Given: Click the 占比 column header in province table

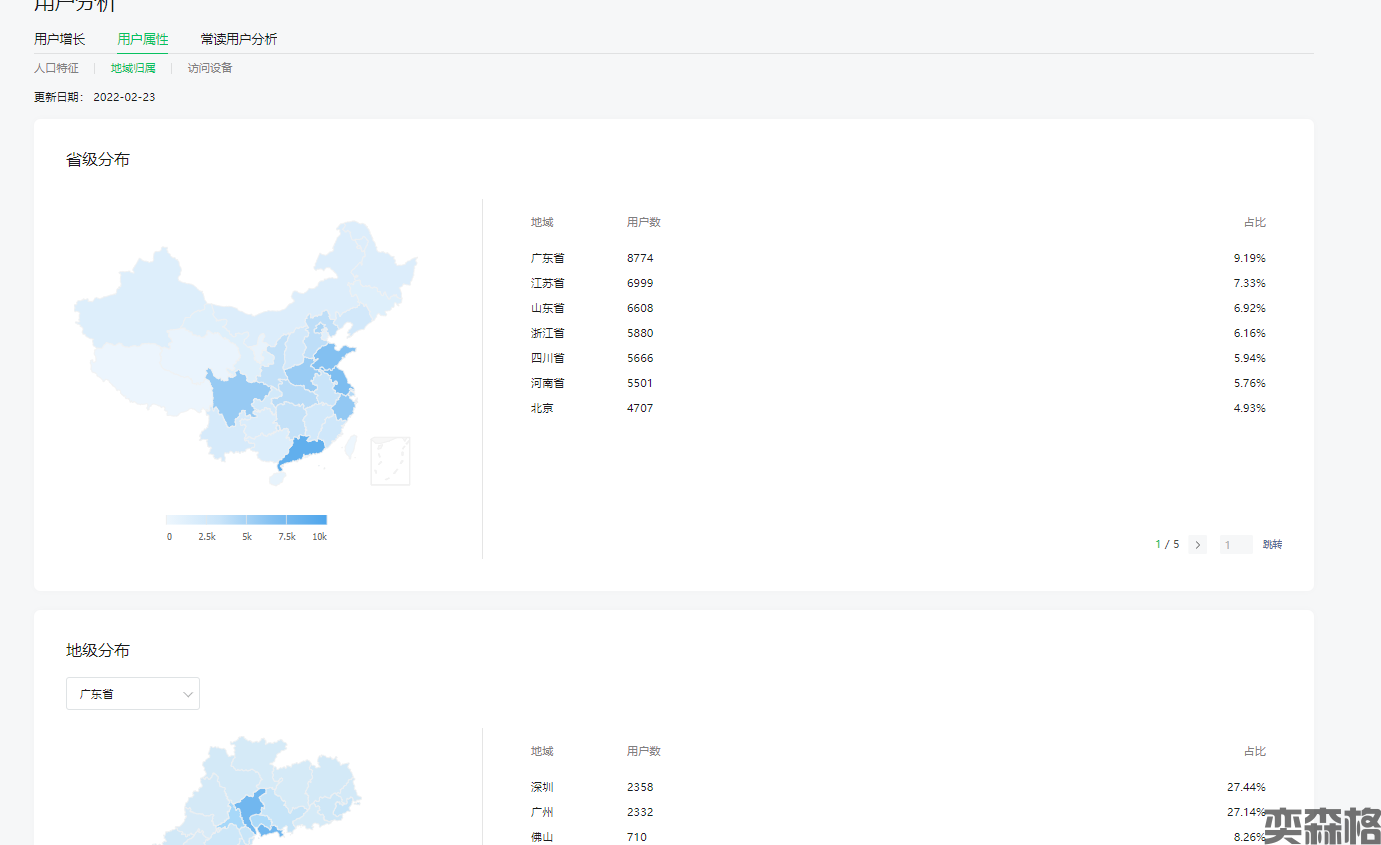Looking at the screenshot, I should click(x=1254, y=222).
